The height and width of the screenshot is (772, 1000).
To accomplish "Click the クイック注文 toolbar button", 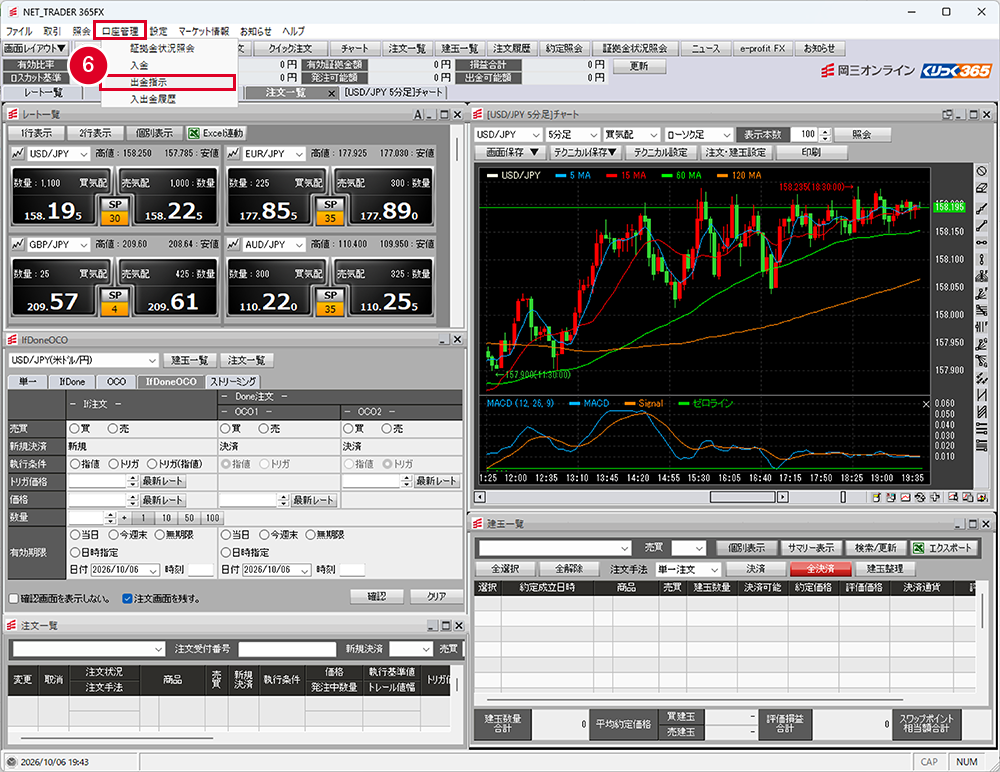I will (x=291, y=48).
